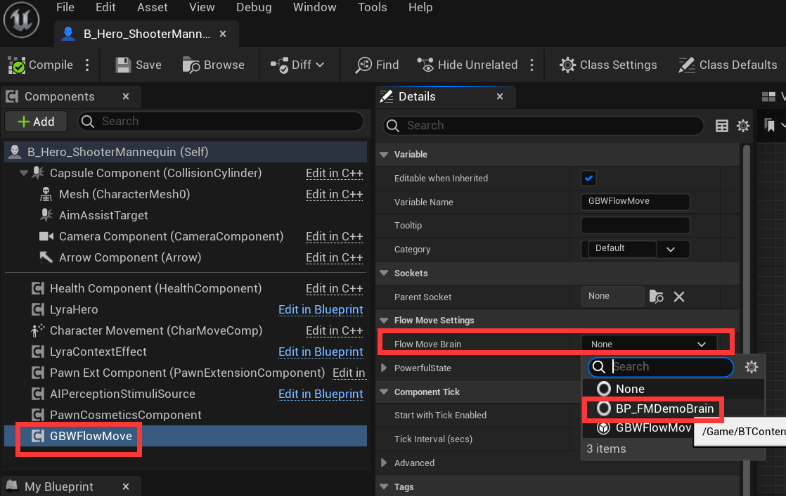Collapse the Sockets section
786x496 pixels.
point(384,273)
